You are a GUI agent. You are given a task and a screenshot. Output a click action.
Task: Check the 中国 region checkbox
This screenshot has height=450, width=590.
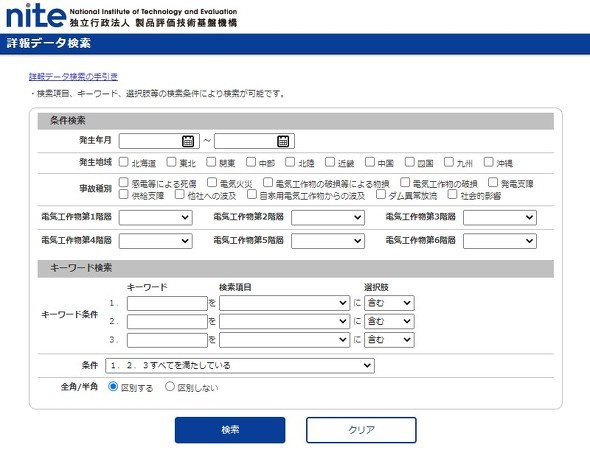tap(370, 162)
